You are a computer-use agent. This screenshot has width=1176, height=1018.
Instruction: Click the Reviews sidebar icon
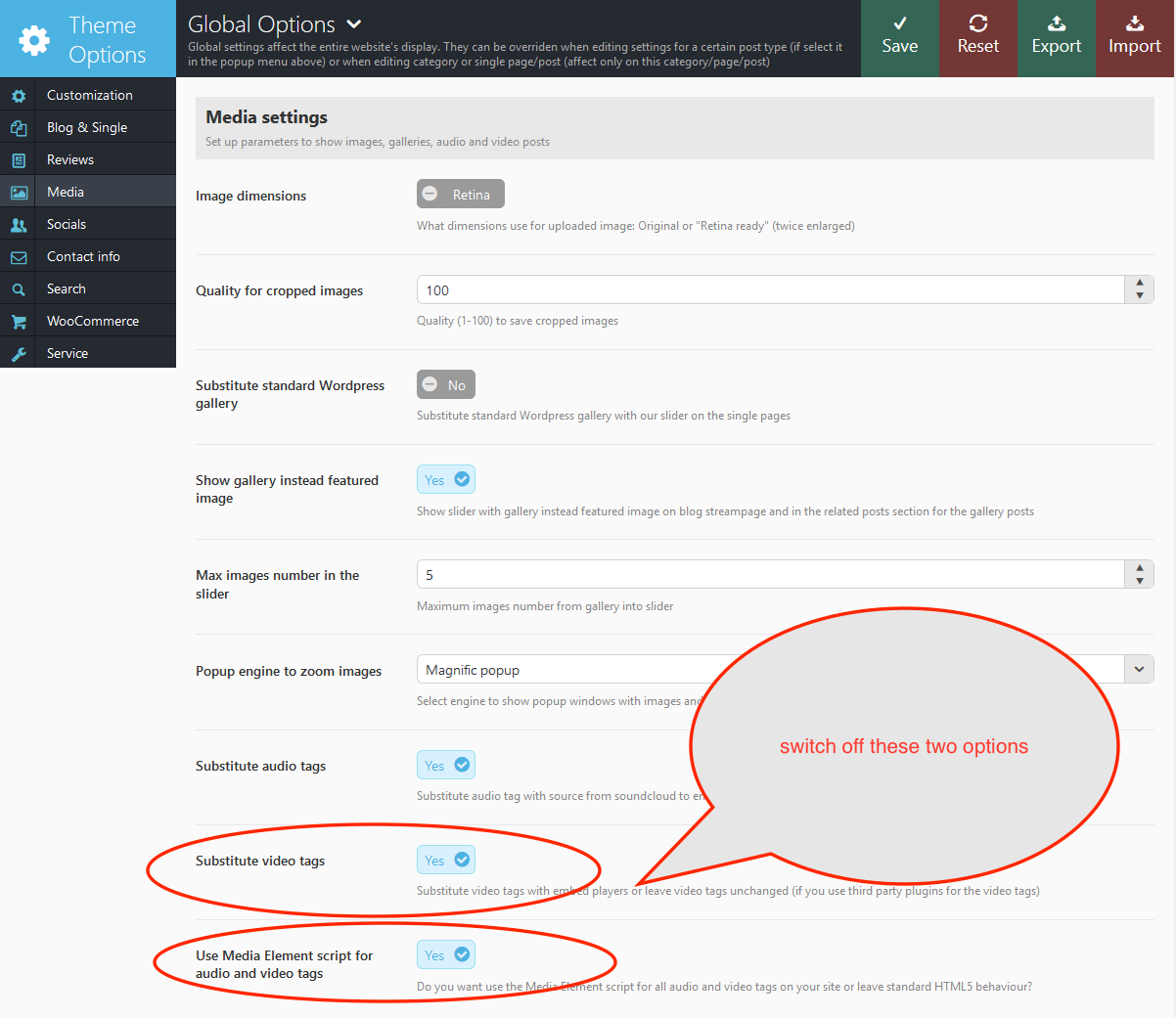point(19,160)
